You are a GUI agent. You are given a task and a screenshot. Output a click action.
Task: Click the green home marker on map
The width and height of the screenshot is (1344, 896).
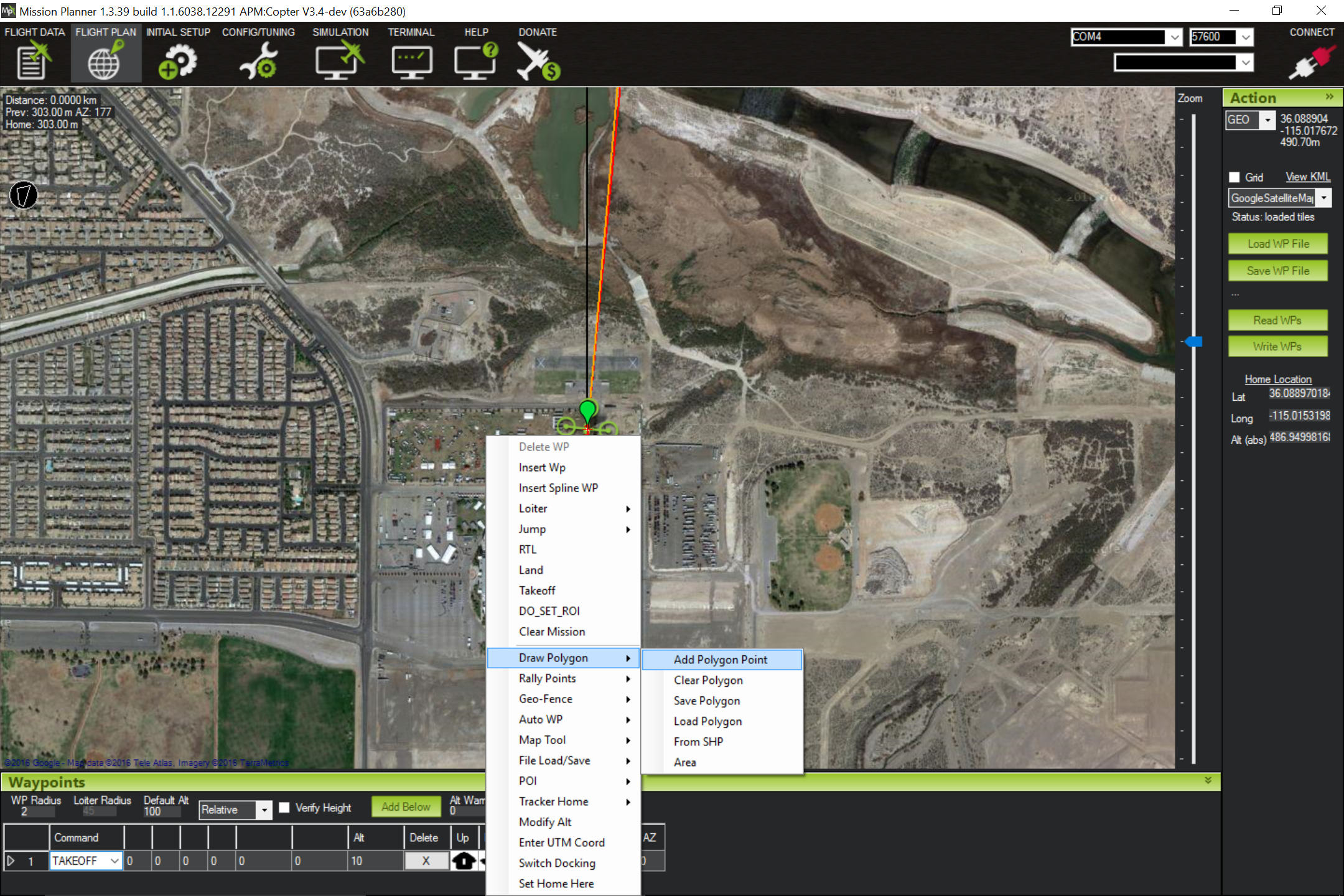587,411
